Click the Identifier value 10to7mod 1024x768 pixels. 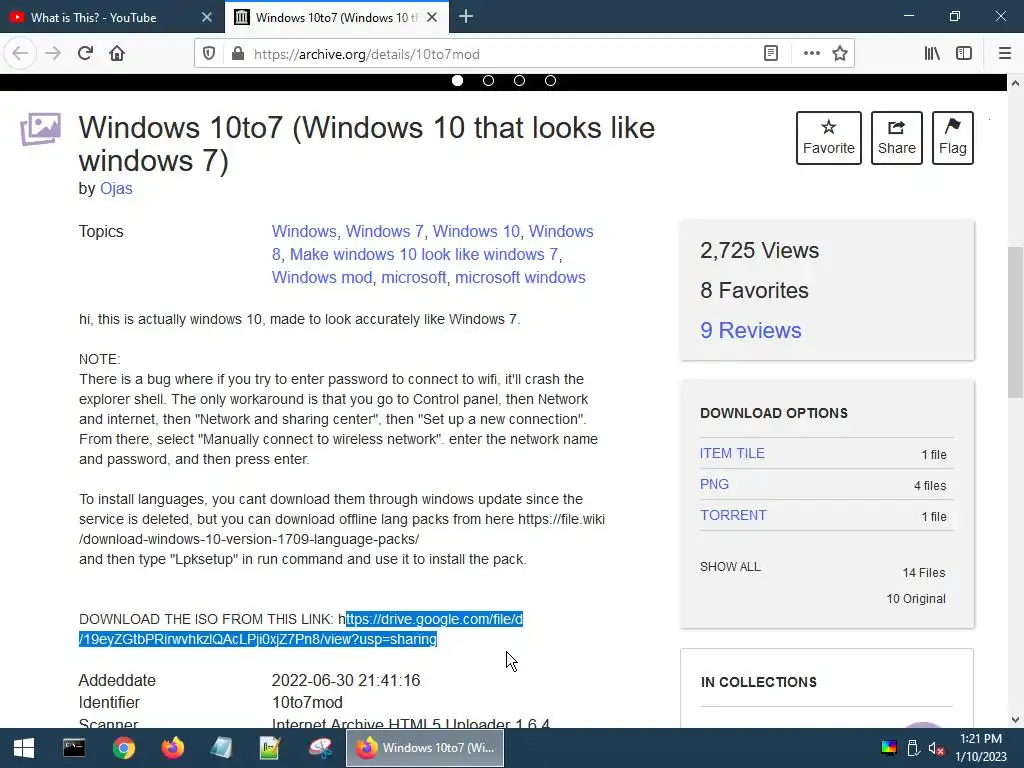pos(307,702)
